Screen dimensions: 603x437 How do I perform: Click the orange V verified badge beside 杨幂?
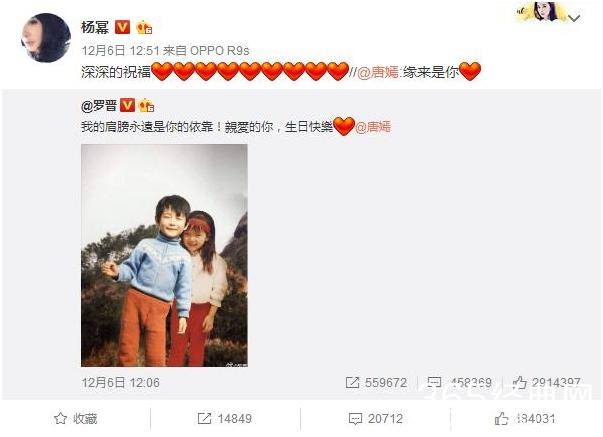(x=123, y=27)
